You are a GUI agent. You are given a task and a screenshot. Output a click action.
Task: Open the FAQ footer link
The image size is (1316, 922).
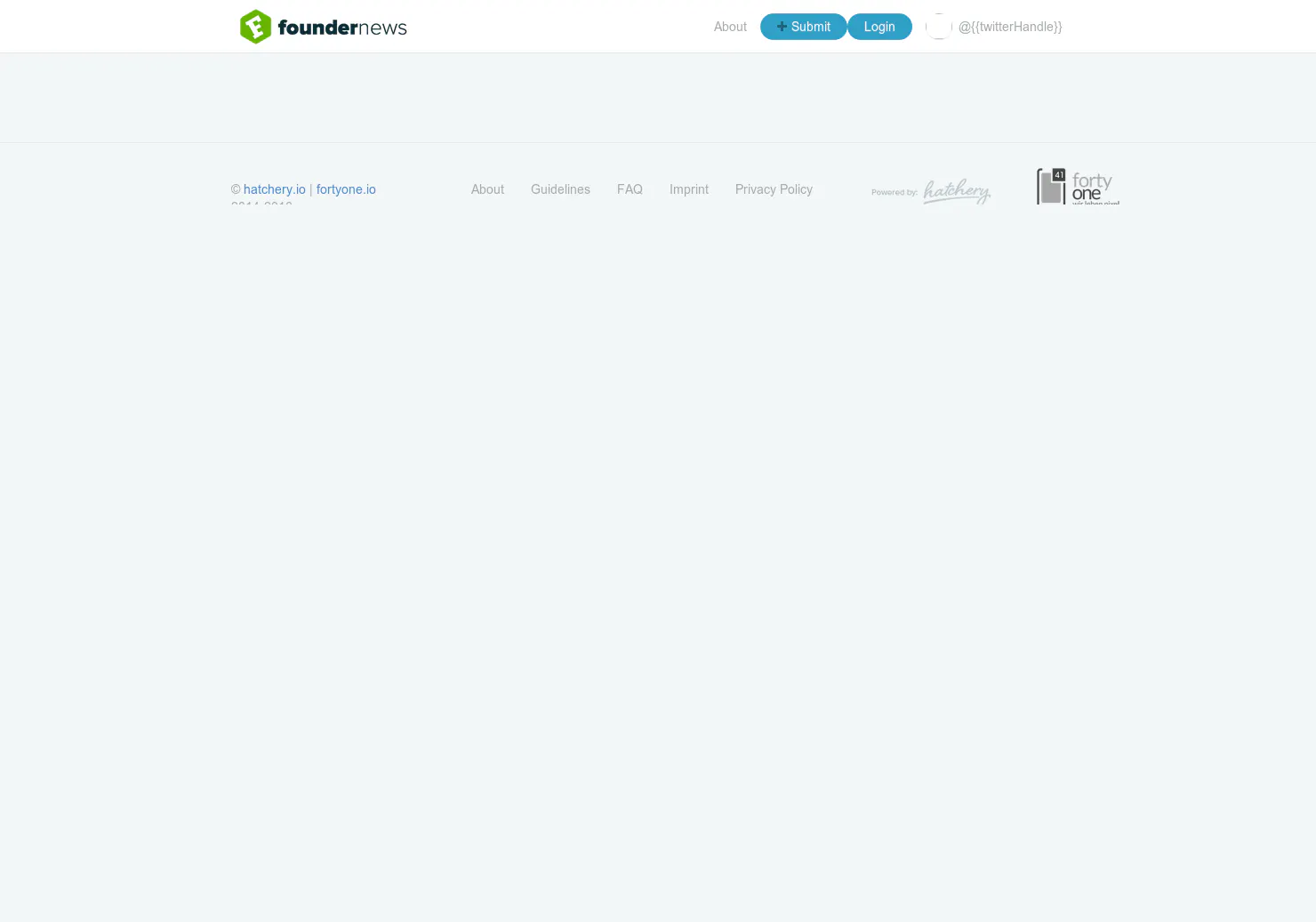[630, 189]
